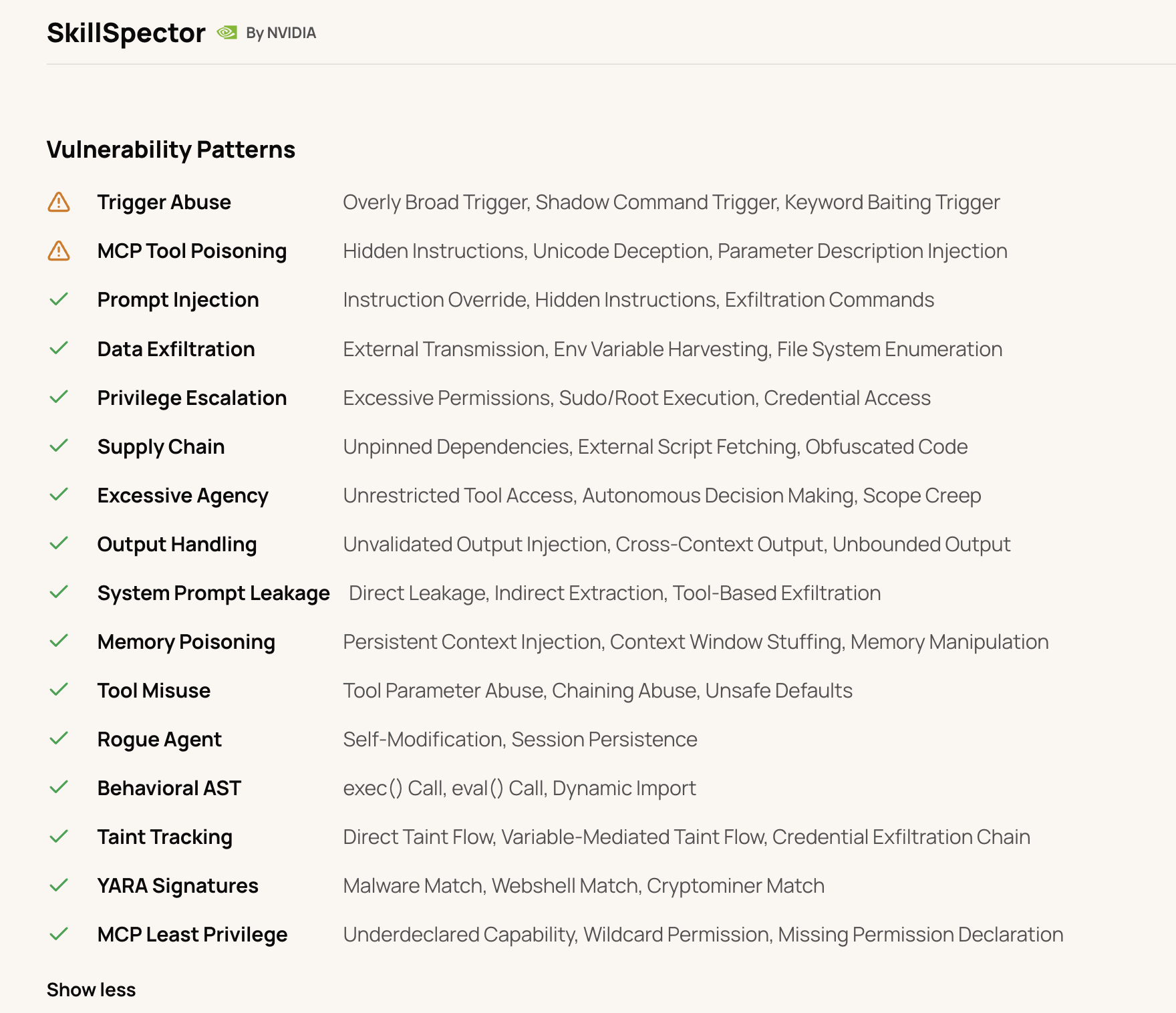
Task: Click the Vulnerability Patterns heading
Action: [x=171, y=150]
